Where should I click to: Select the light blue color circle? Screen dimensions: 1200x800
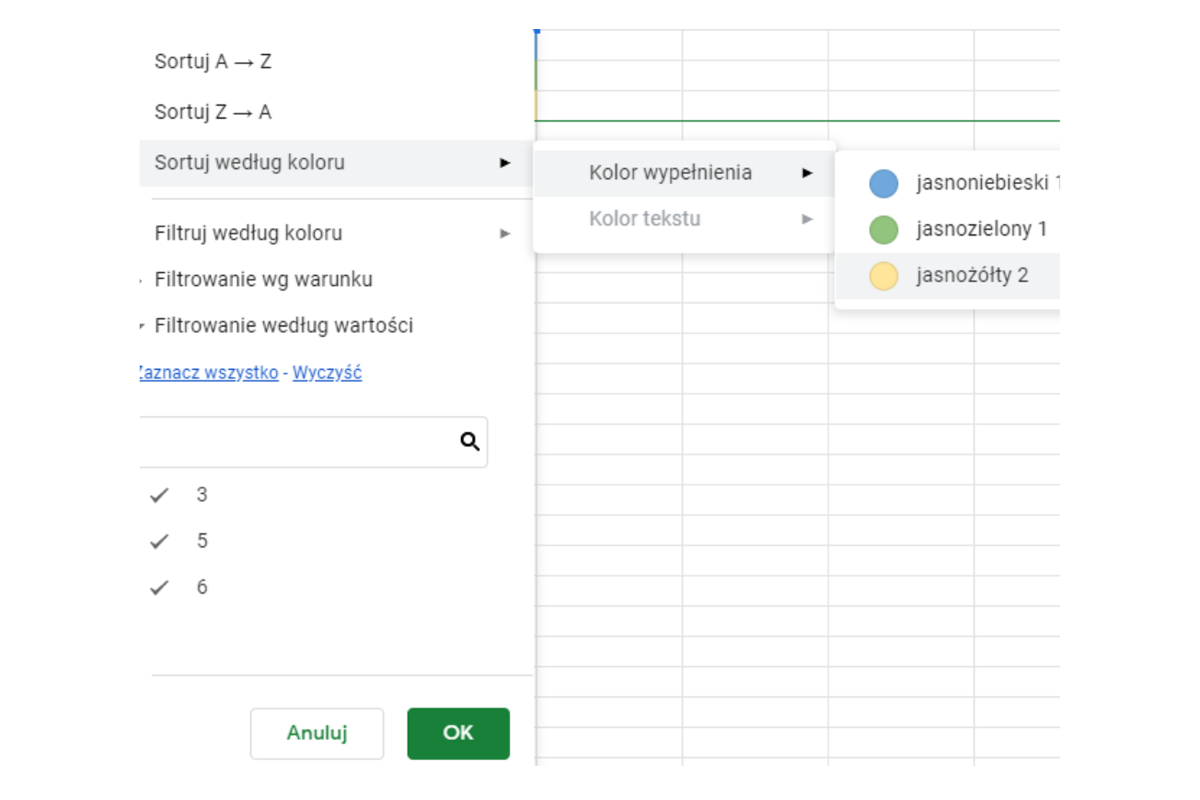883,184
